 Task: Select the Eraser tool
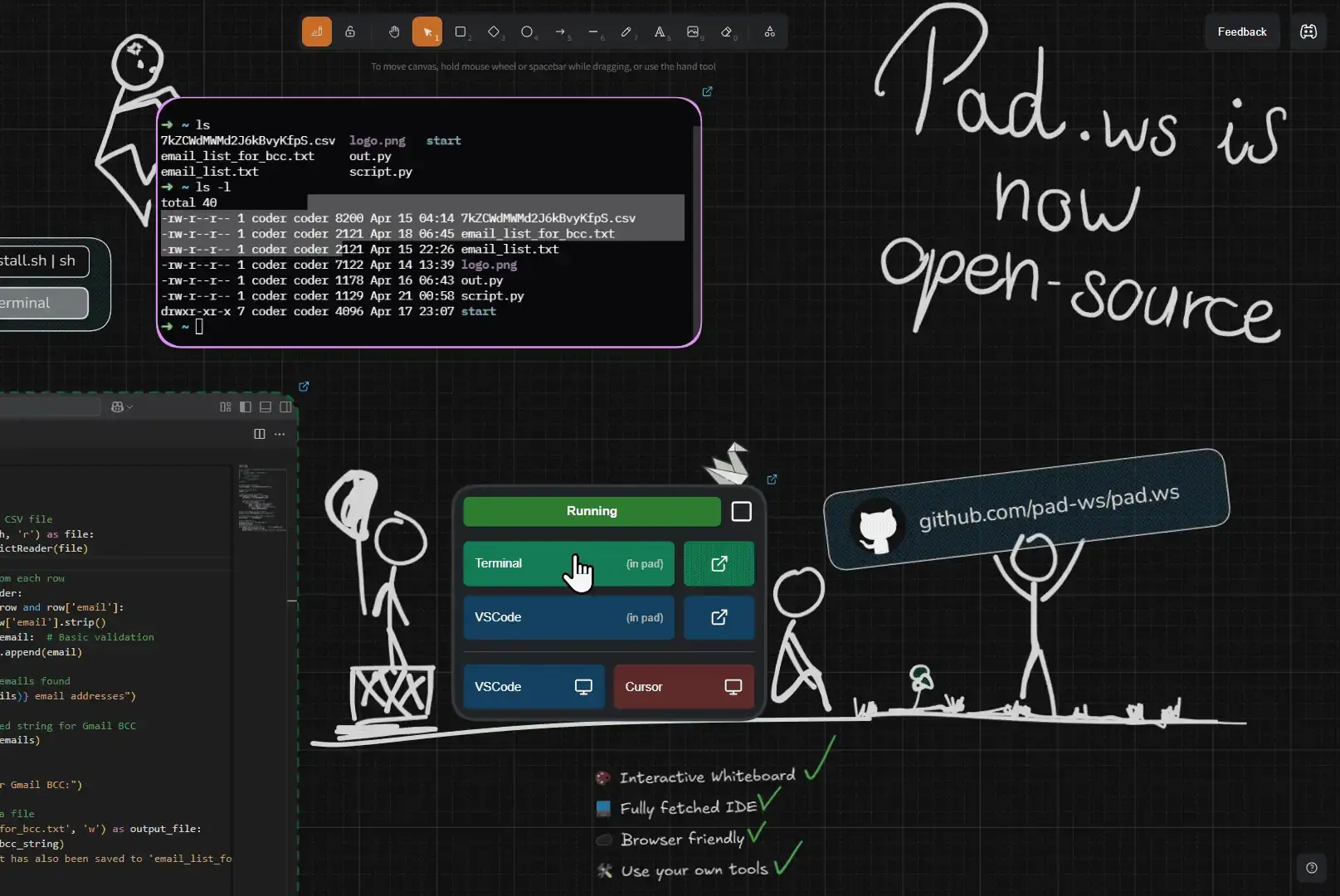[x=726, y=32]
